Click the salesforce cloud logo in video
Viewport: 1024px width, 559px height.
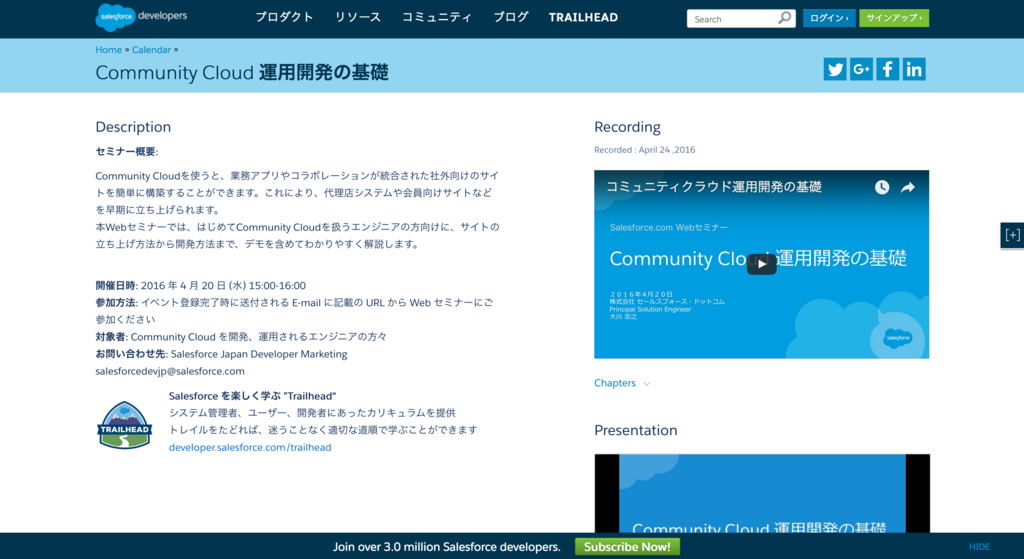[x=897, y=338]
